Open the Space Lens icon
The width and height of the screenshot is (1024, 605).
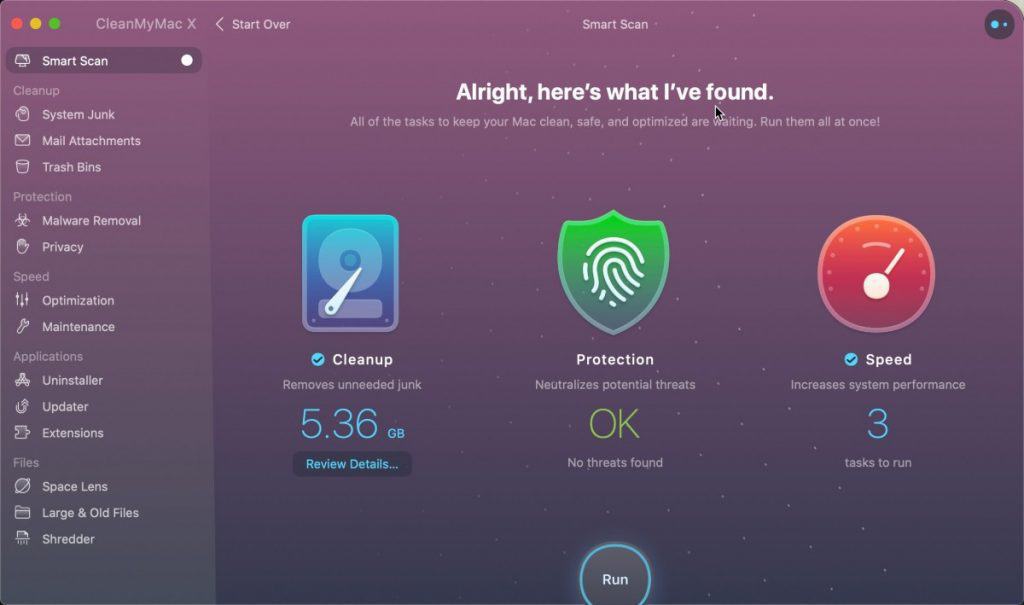[x=22, y=486]
